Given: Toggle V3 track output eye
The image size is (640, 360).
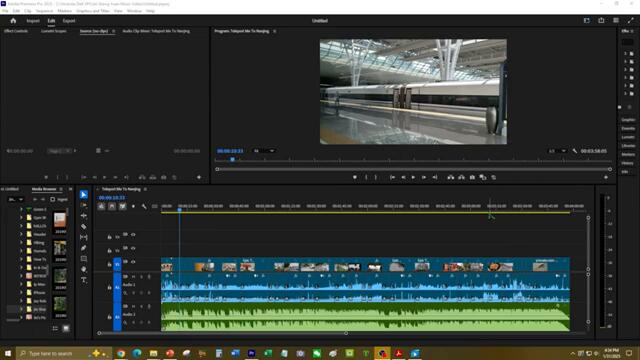Looking at the screenshot, I should coord(133,235).
